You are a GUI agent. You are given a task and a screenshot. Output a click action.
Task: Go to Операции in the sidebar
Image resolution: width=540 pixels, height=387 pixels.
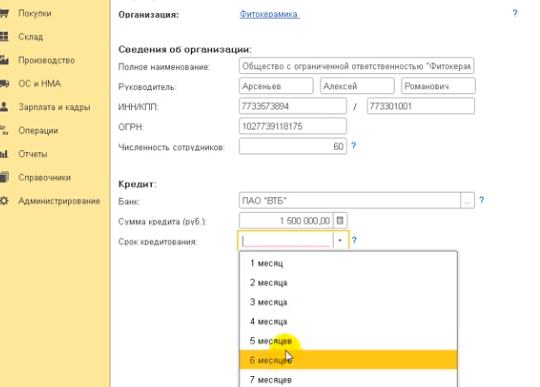click(38, 130)
